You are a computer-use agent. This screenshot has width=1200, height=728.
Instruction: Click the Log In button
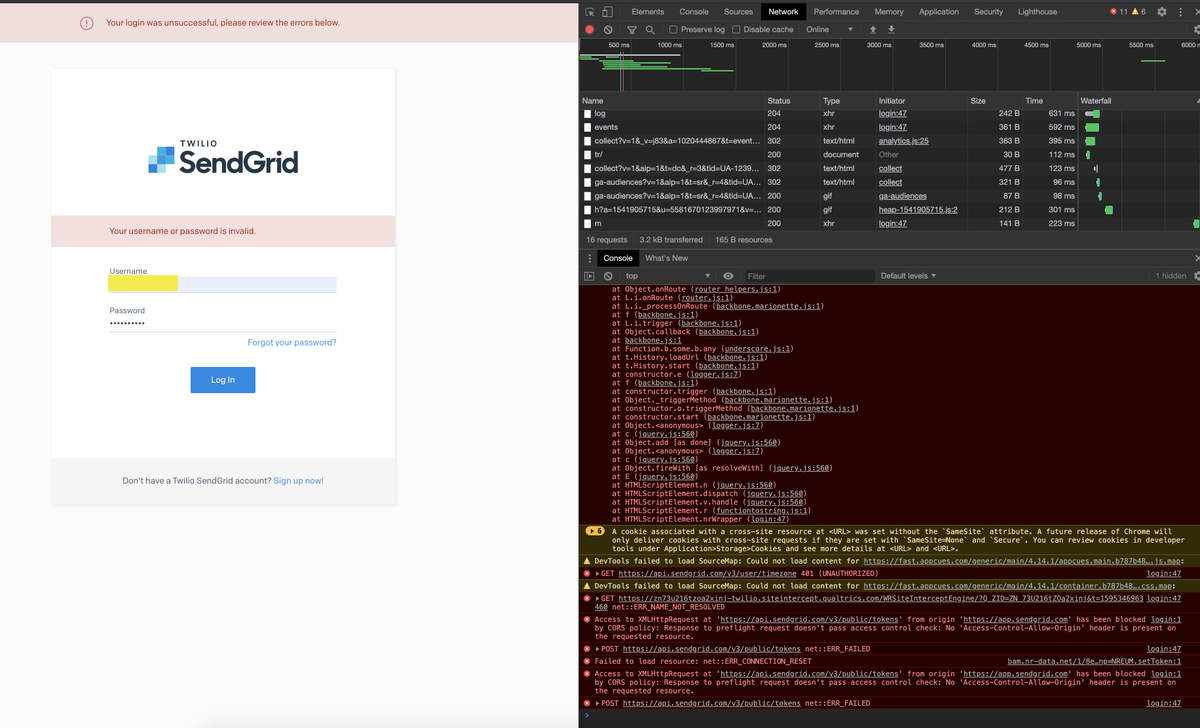click(223, 380)
